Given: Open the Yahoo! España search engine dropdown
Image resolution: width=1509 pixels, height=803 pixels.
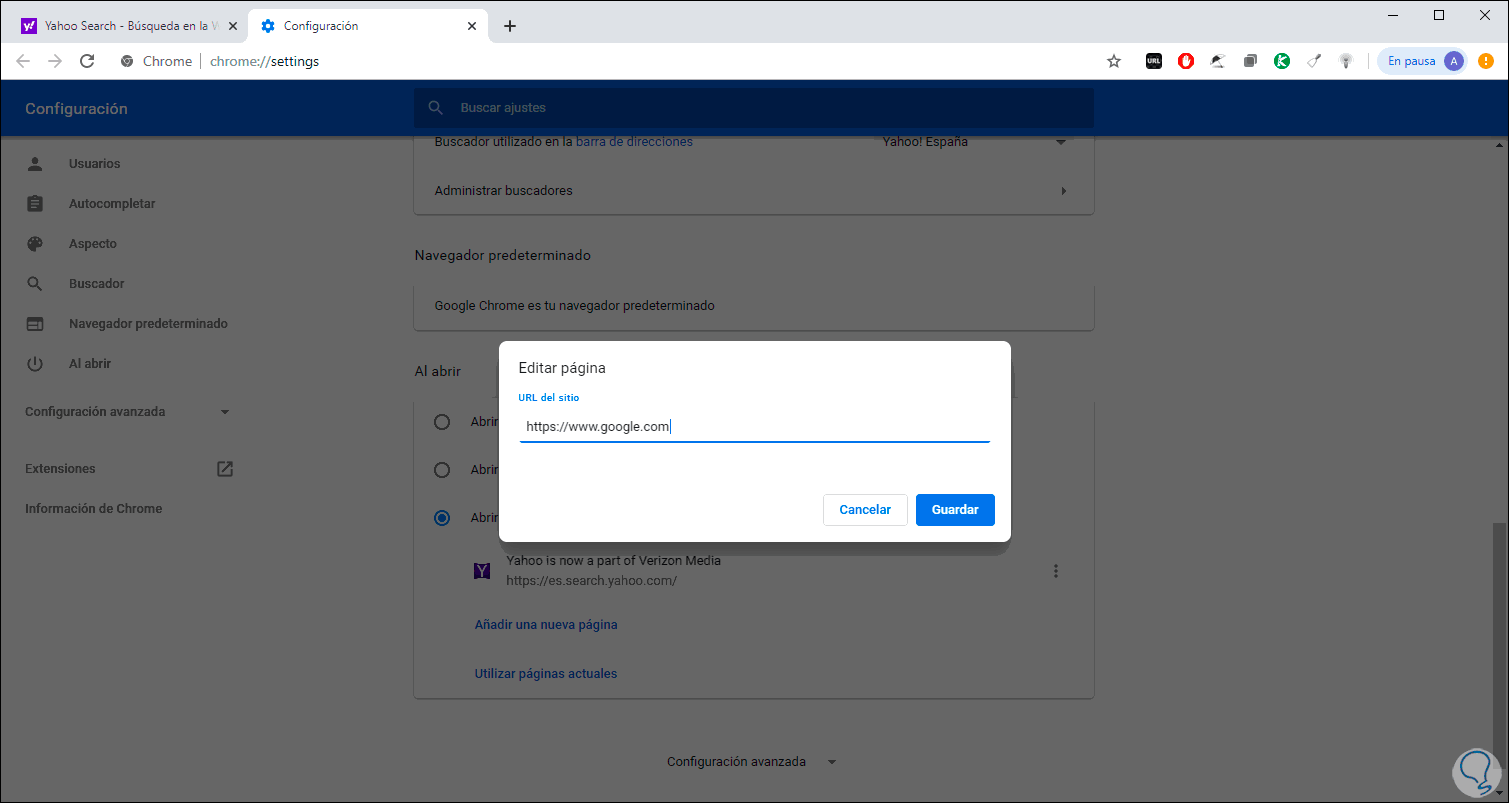Looking at the screenshot, I should point(1061,142).
